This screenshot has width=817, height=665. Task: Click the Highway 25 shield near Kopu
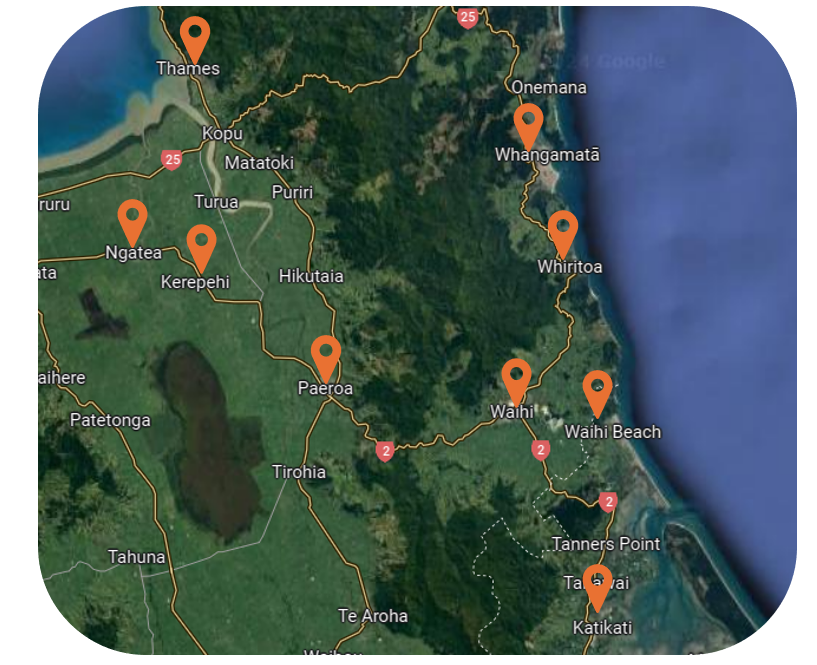click(171, 159)
